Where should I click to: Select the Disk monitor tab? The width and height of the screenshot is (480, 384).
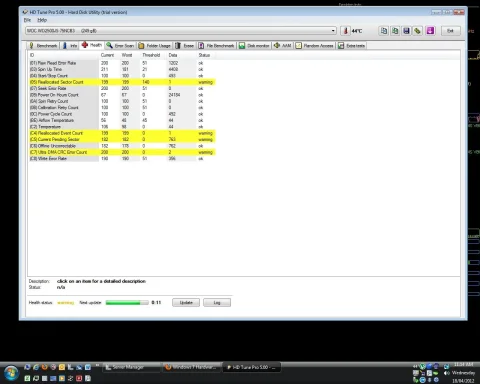(254, 45)
